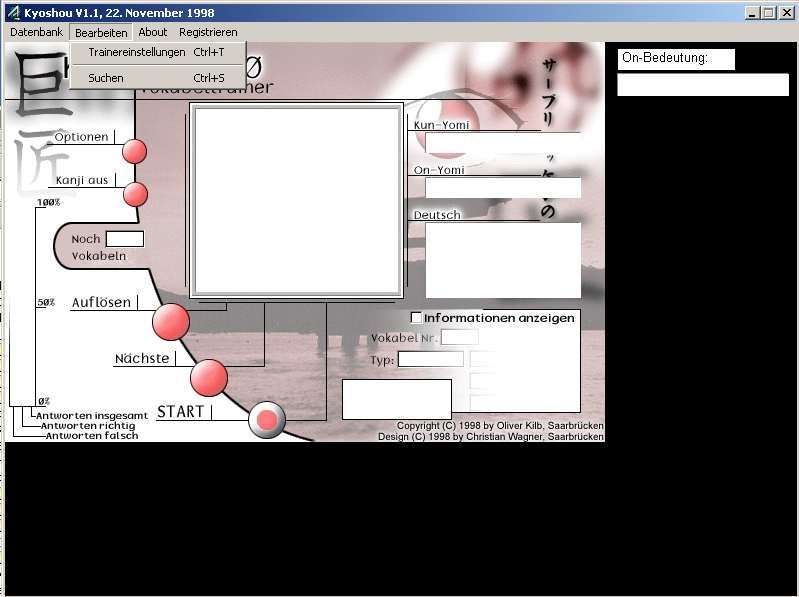Open the Registrieren menu
799x597 pixels.
coord(208,32)
